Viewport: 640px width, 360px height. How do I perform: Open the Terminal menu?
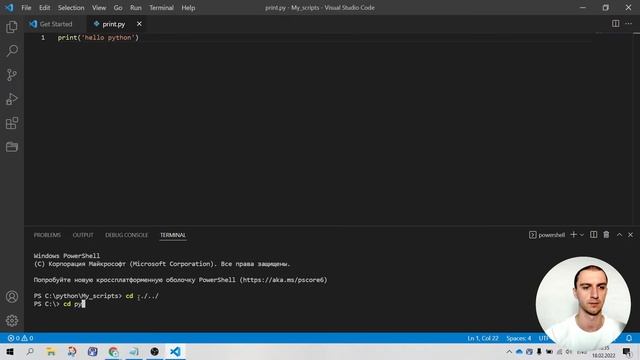[x=161, y=8]
